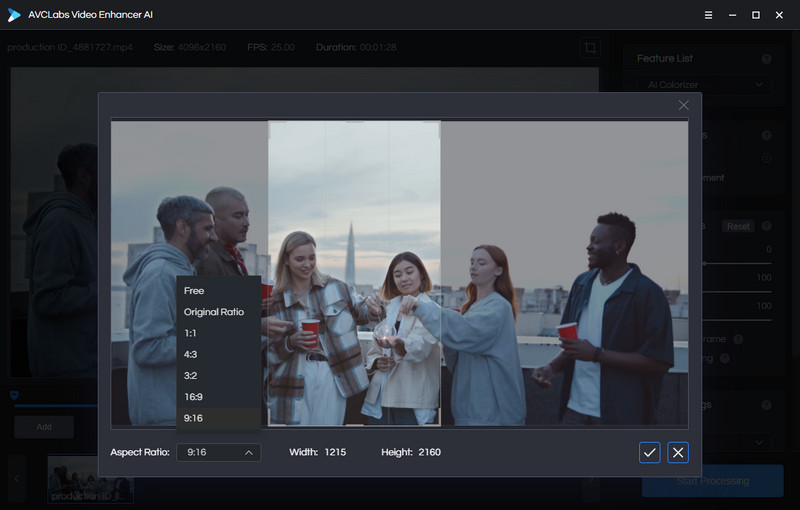Click the Start Processing button
The height and width of the screenshot is (510, 800).
pyautogui.click(x=712, y=481)
